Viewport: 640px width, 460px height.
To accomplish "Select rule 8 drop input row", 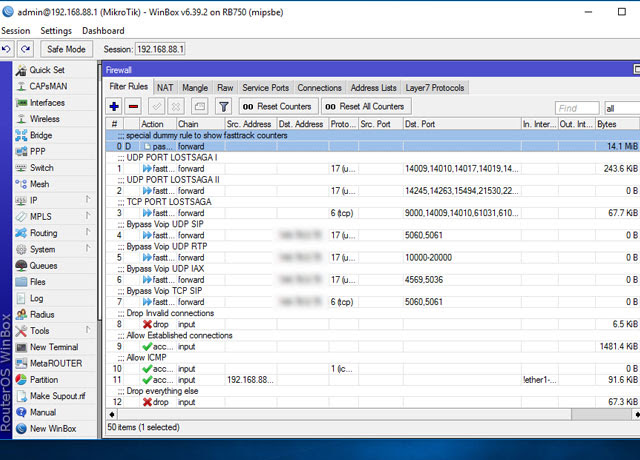I will pyautogui.click(x=373, y=324).
